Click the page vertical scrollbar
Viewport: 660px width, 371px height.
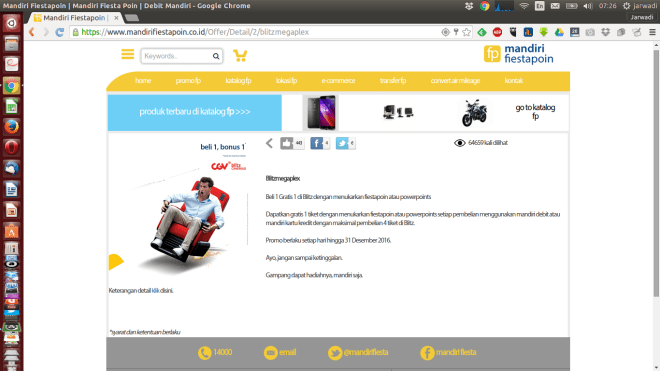[x=656, y=173]
